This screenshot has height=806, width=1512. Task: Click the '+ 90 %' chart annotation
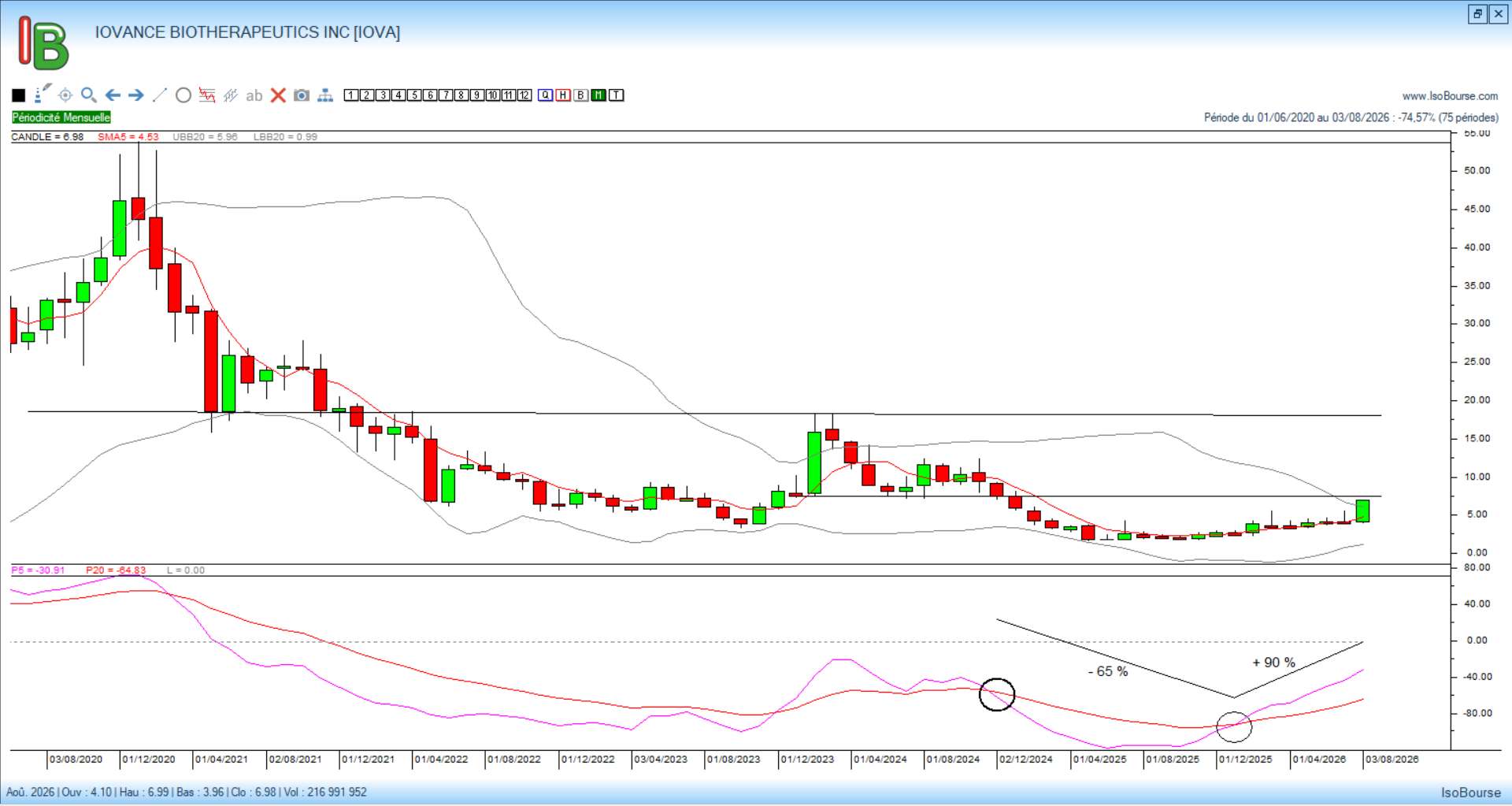1274,663
